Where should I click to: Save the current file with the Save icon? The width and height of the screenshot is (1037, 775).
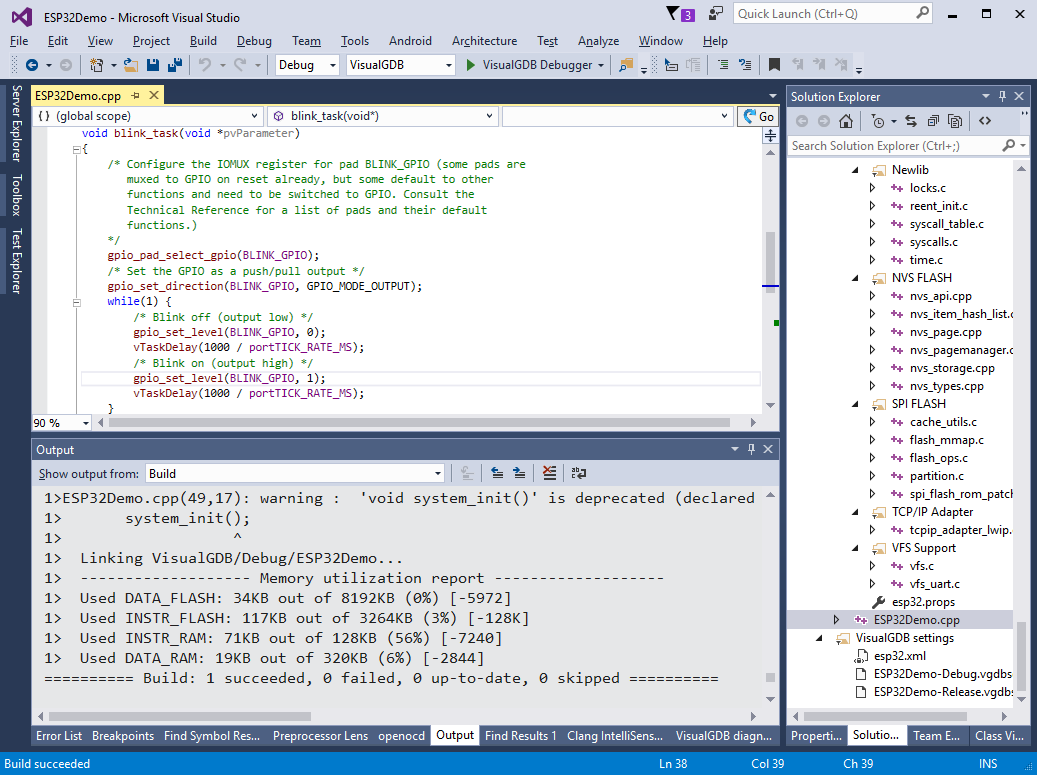point(153,65)
